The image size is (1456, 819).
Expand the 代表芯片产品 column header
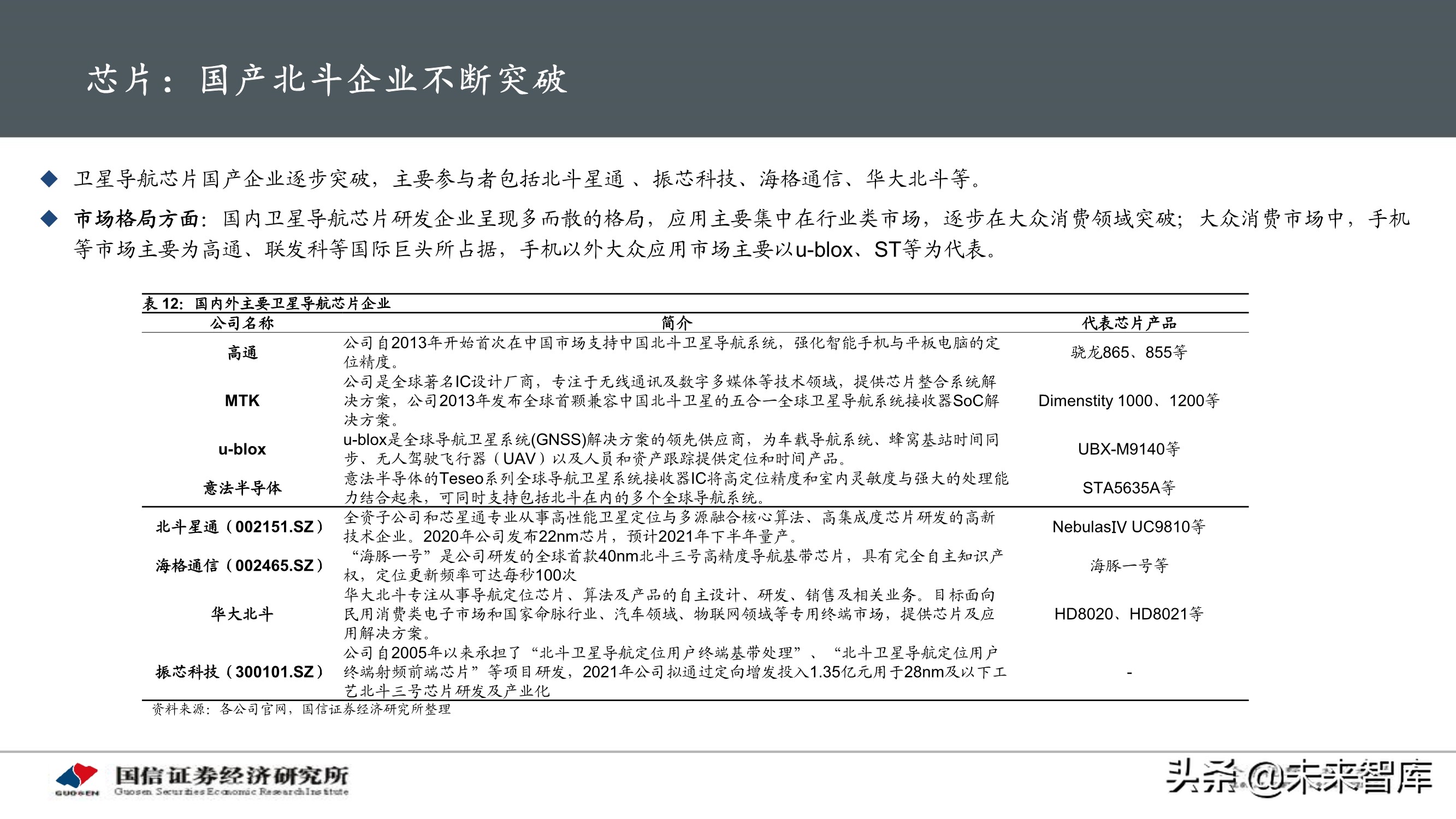click(x=1128, y=324)
